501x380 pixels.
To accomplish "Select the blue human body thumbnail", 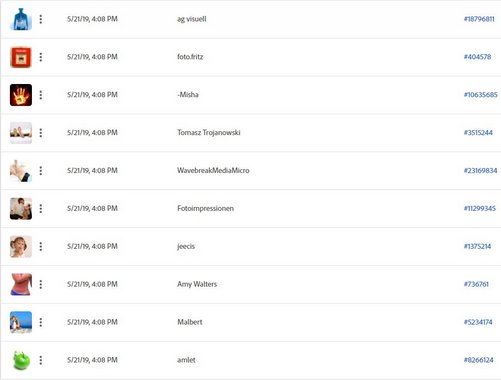I will (x=21, y=19).
